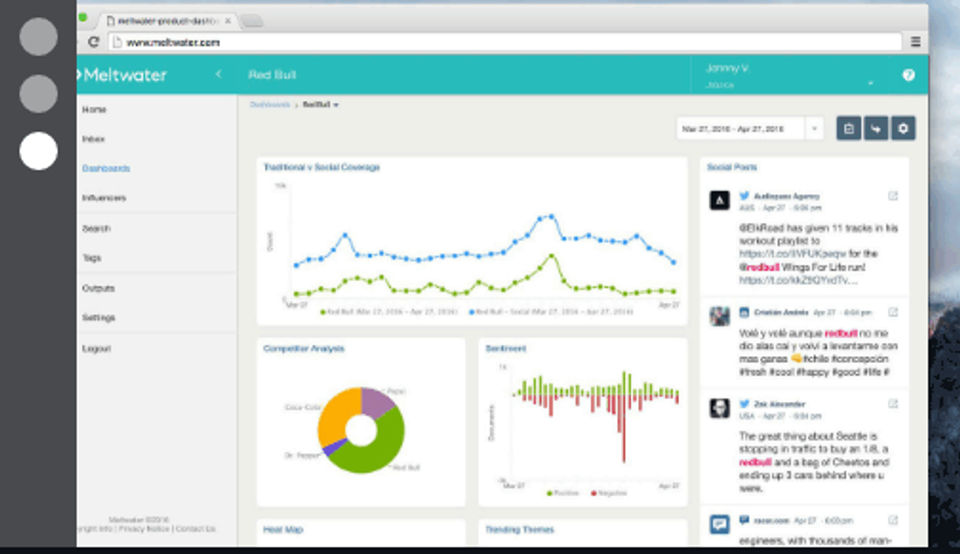The image size is (960, 554).
Task: Open the first t.co link in the Agency post
Action: pyautogui.click(x=792, y=253)
